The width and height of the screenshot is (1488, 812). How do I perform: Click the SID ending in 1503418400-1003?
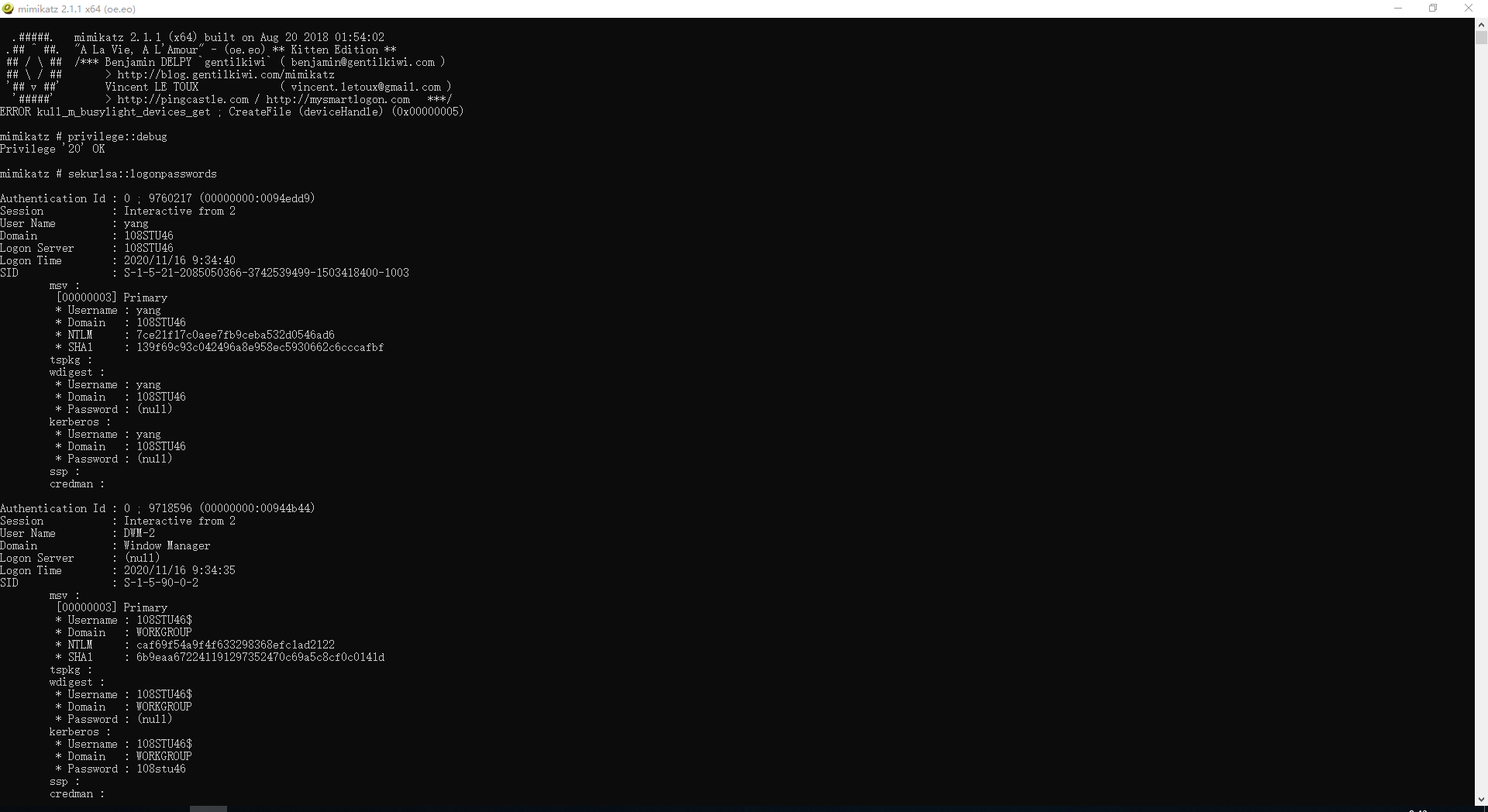[267, 273]
